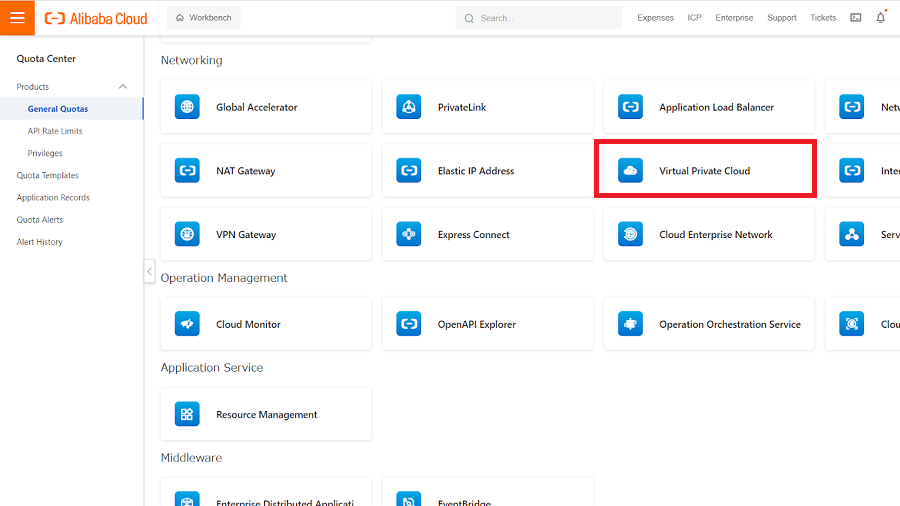Click the VPN Gateway icon
Image resolution: width=900 pixels, height=506 pixels.
[187, 235]
